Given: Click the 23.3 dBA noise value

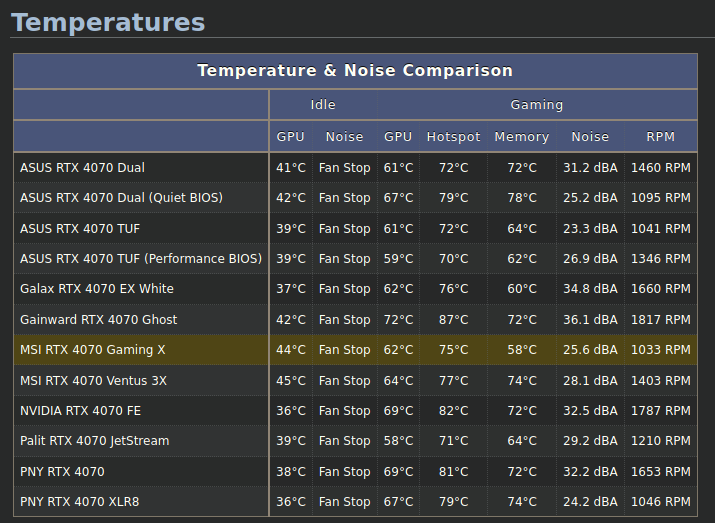Looking at the screenshot, I should (590, 228).
